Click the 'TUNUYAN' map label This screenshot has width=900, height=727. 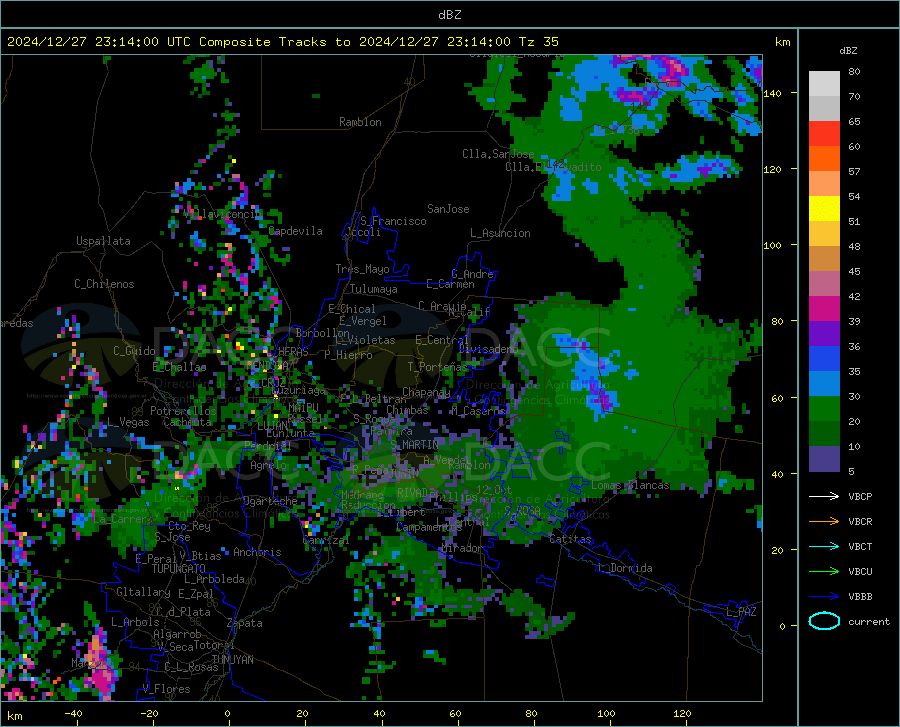tap(232, 660)
